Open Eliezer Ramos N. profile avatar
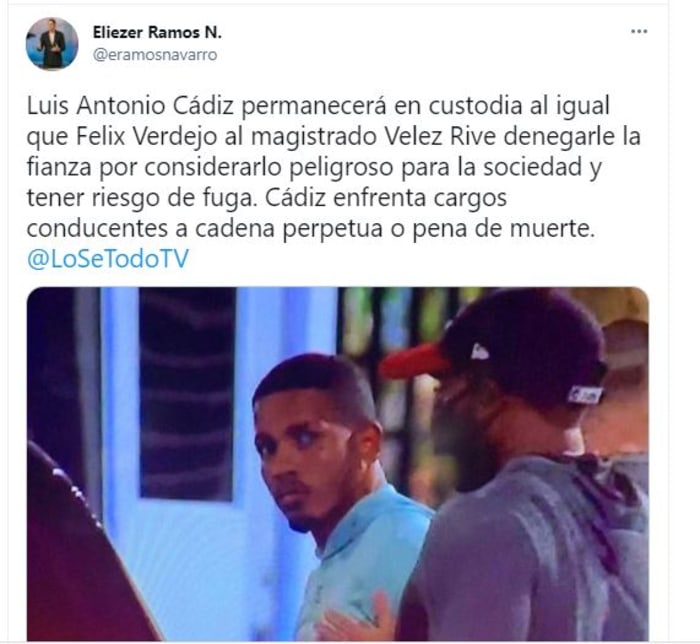 click(52, 44)
